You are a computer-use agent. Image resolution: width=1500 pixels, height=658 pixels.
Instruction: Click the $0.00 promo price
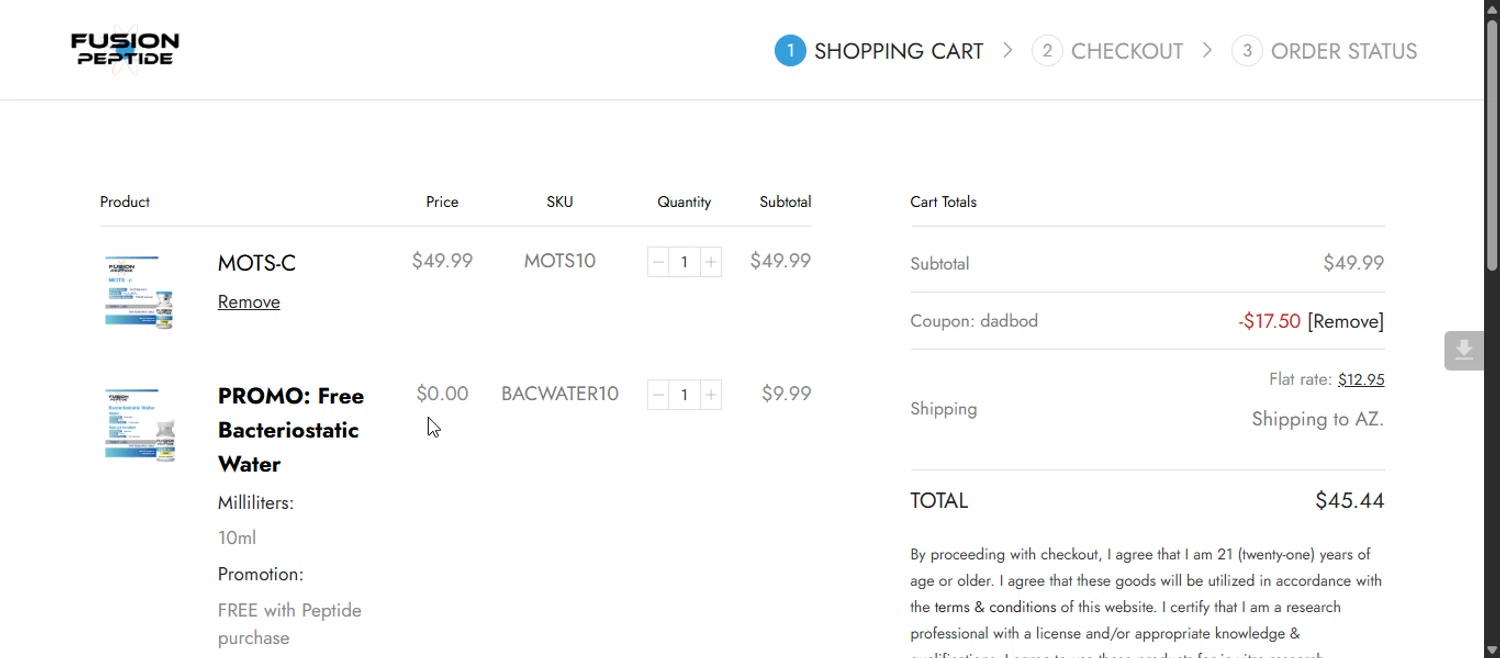point(442,394)
